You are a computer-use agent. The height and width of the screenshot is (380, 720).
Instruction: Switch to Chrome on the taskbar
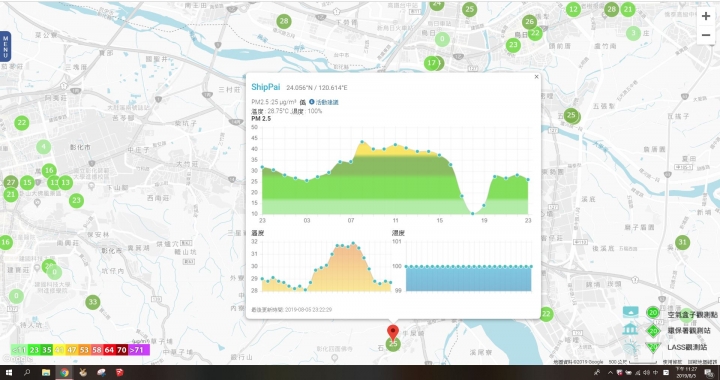coord(64,373)
